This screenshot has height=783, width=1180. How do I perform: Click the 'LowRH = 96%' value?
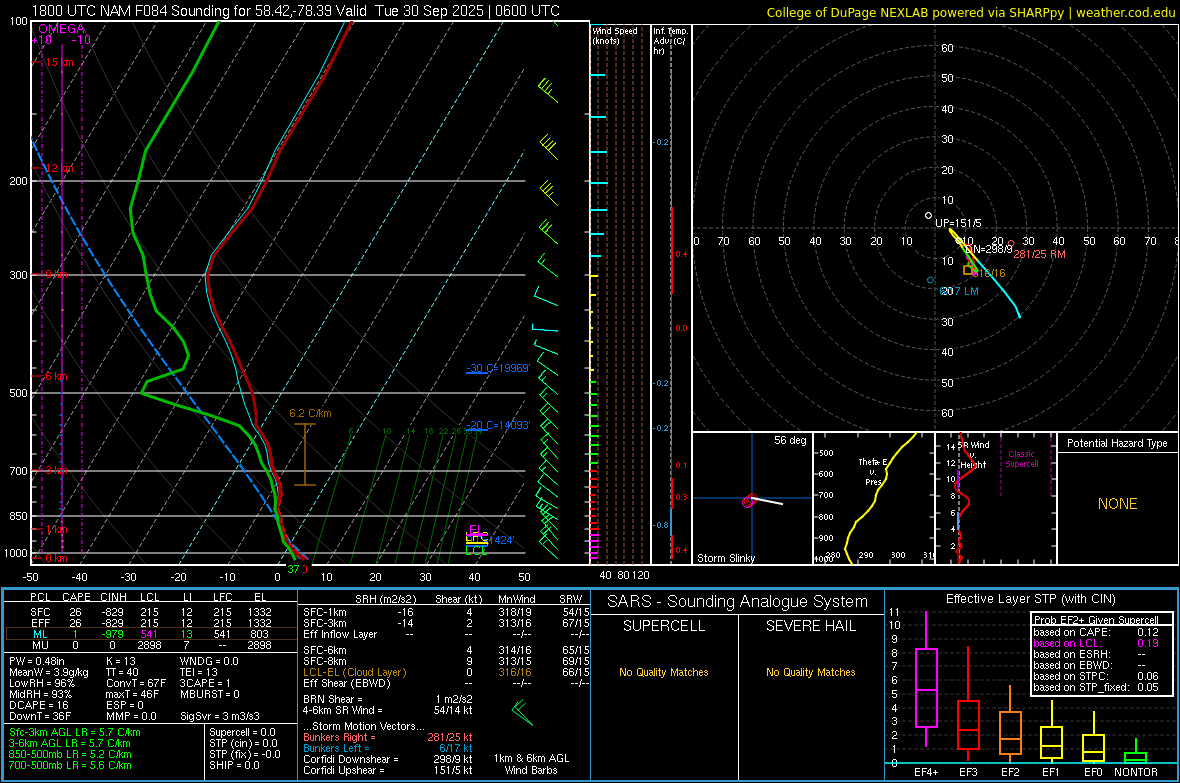pyautogui.click(x=42, y=684)
